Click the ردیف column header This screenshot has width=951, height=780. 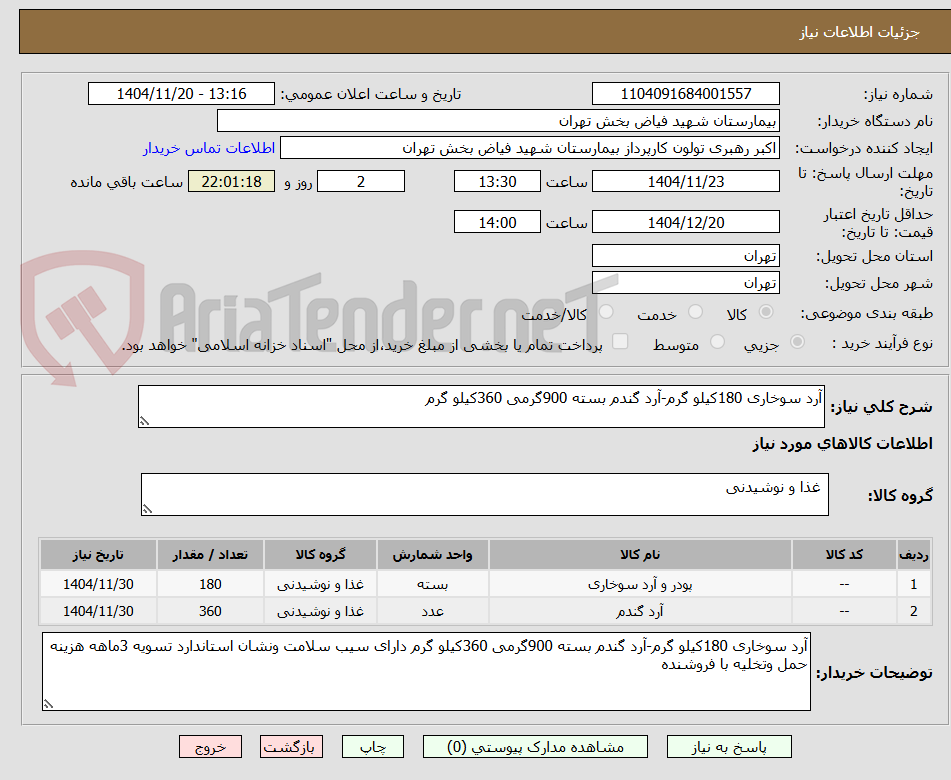pyautogui.click(x=913, y=554)
